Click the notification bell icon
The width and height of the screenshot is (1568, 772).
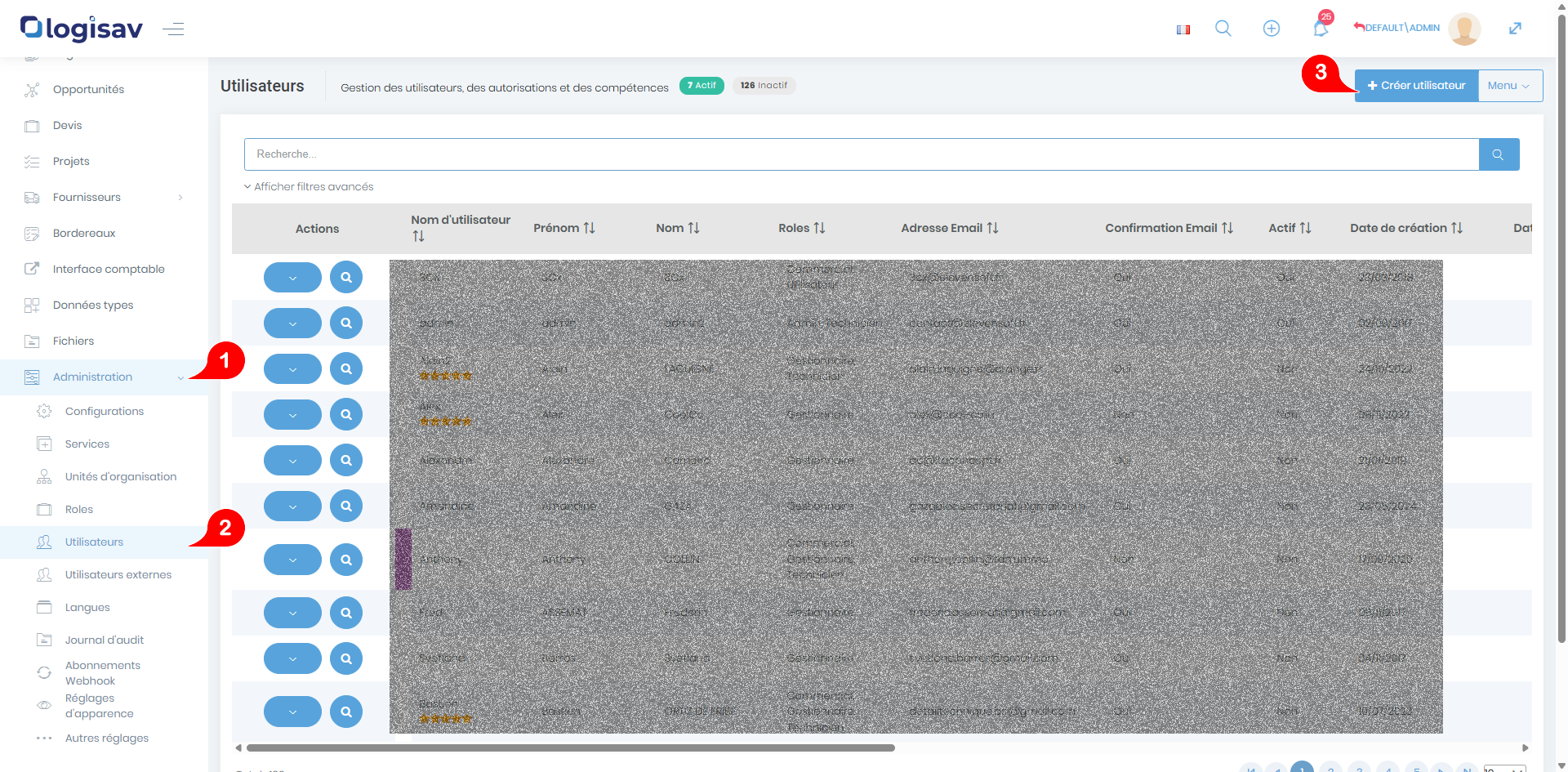(x=1320, y=29)
